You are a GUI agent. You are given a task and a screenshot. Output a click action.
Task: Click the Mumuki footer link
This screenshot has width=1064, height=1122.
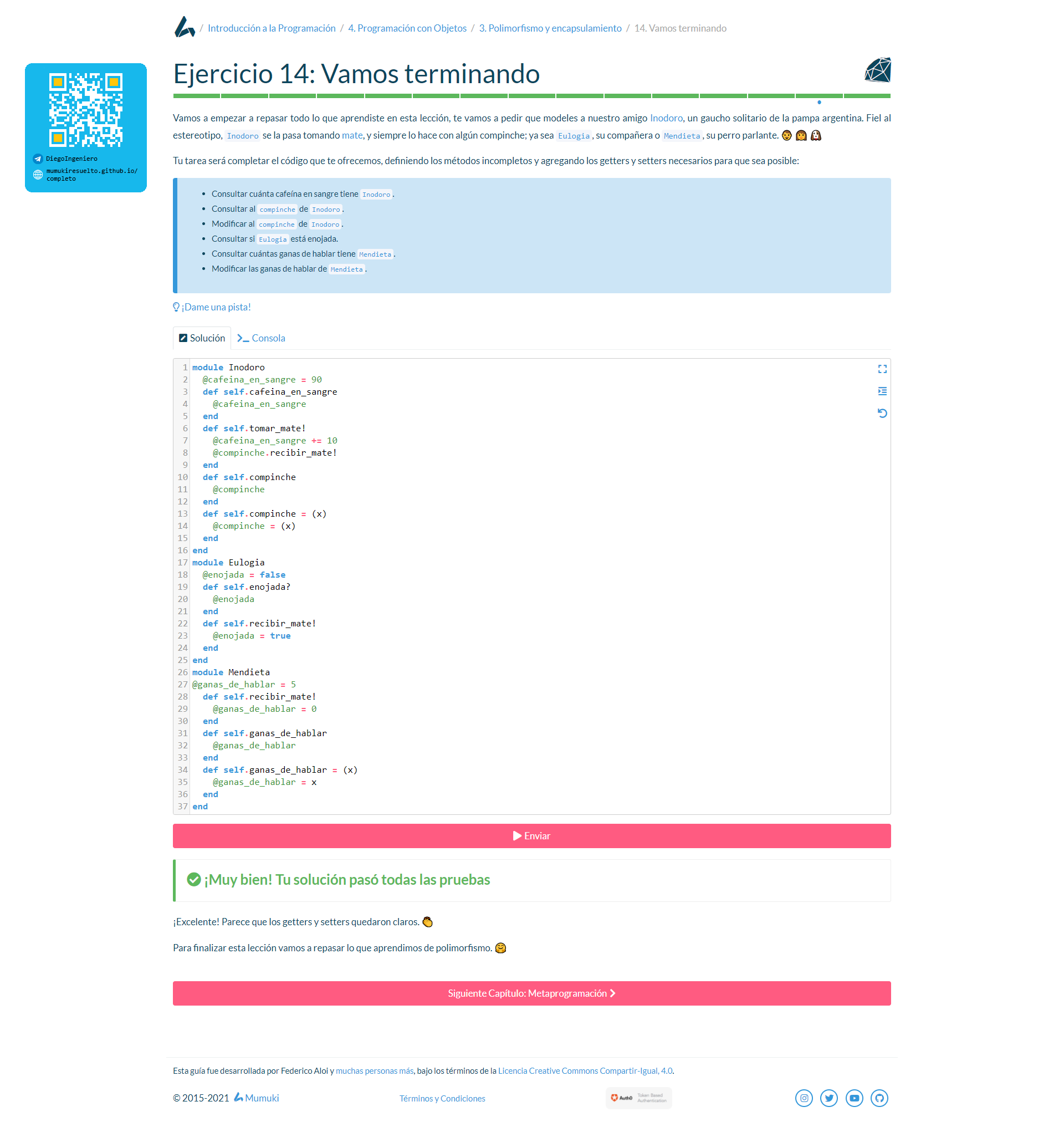pyautogui.click(x=257, y=1098)
